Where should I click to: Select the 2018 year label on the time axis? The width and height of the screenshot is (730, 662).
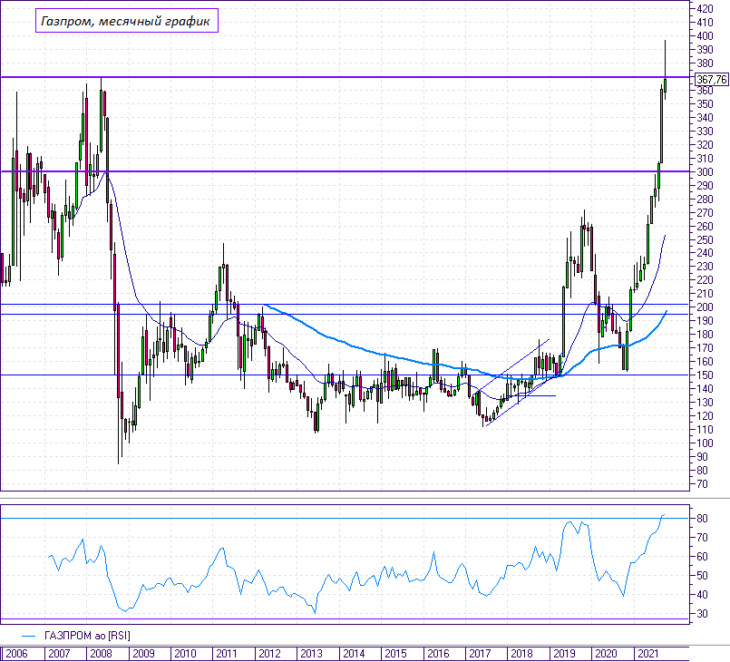point(521,654)
